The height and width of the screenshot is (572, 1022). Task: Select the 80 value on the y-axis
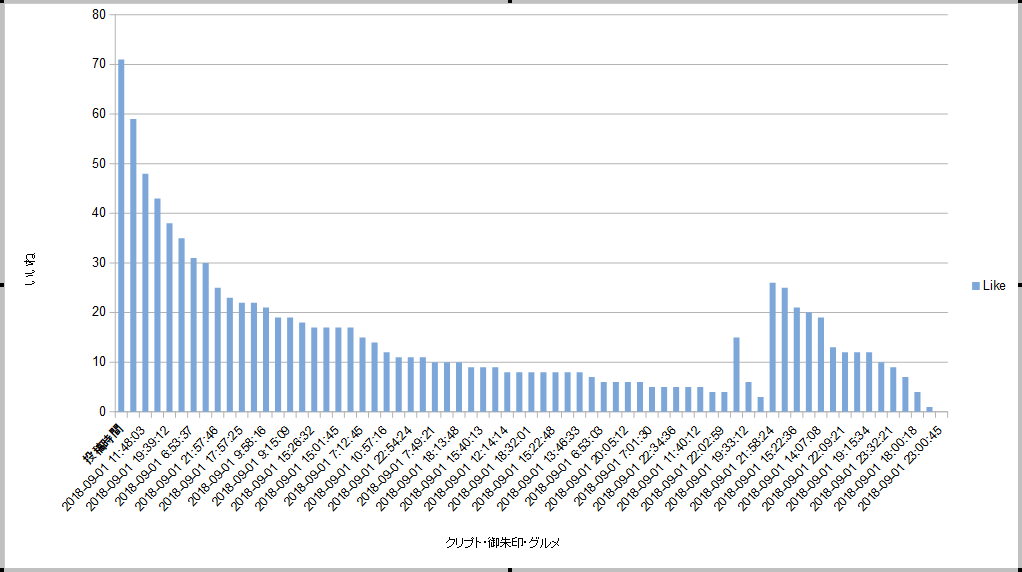click(x=98, y=15)
